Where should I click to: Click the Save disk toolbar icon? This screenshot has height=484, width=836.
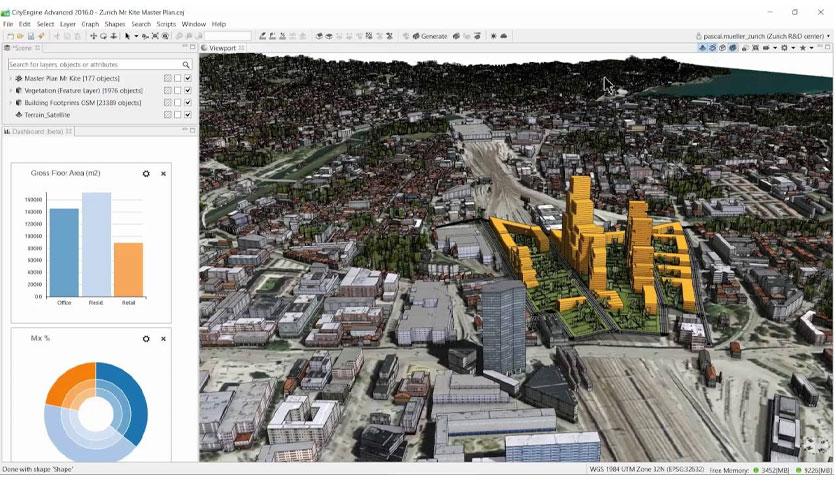[x=31, y=36]
